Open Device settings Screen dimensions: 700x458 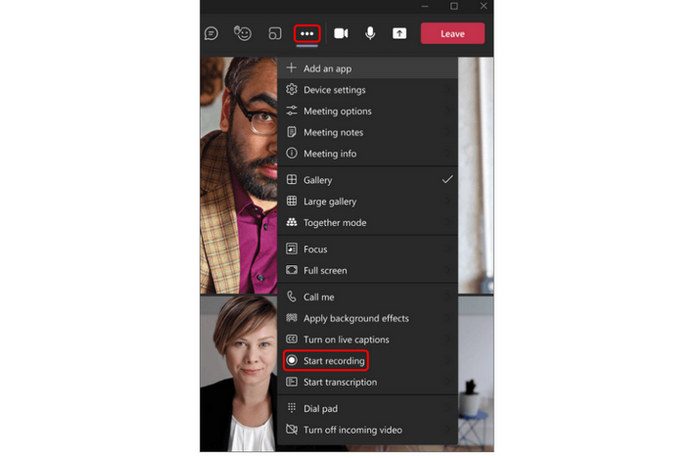click(367, 90)
